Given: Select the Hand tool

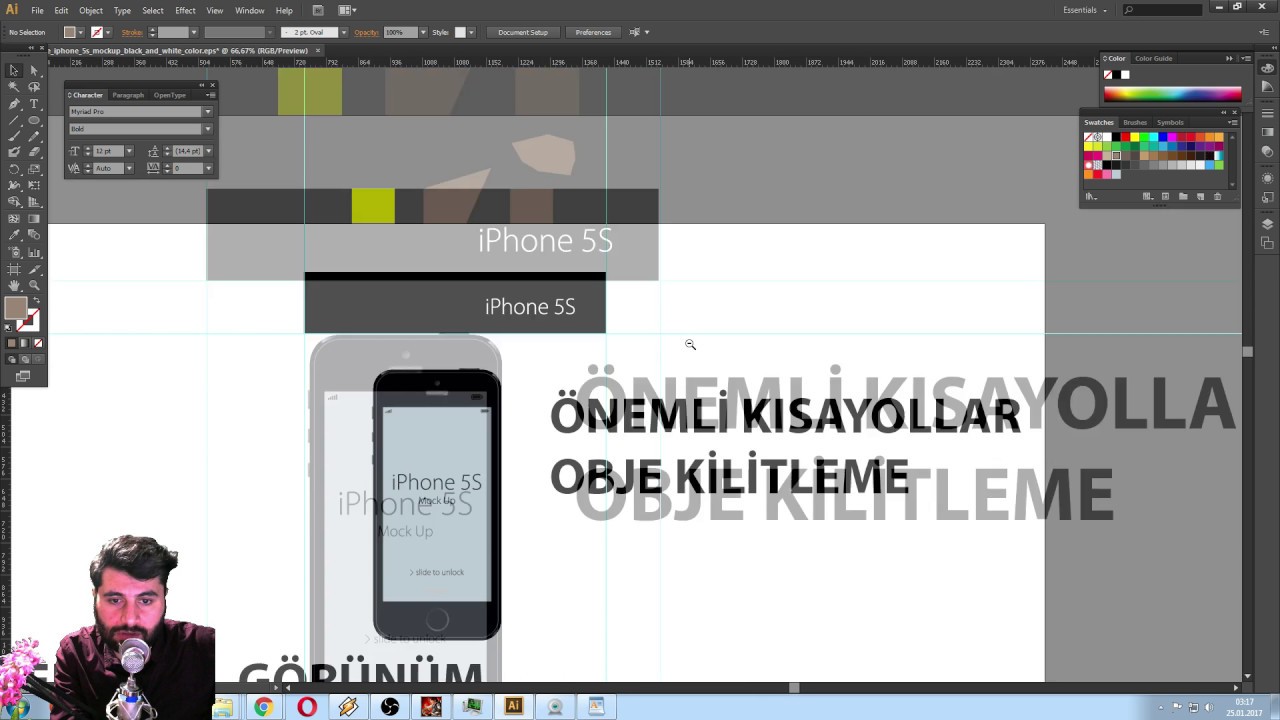Looking at the screenshot, I should tap(14, 286).
